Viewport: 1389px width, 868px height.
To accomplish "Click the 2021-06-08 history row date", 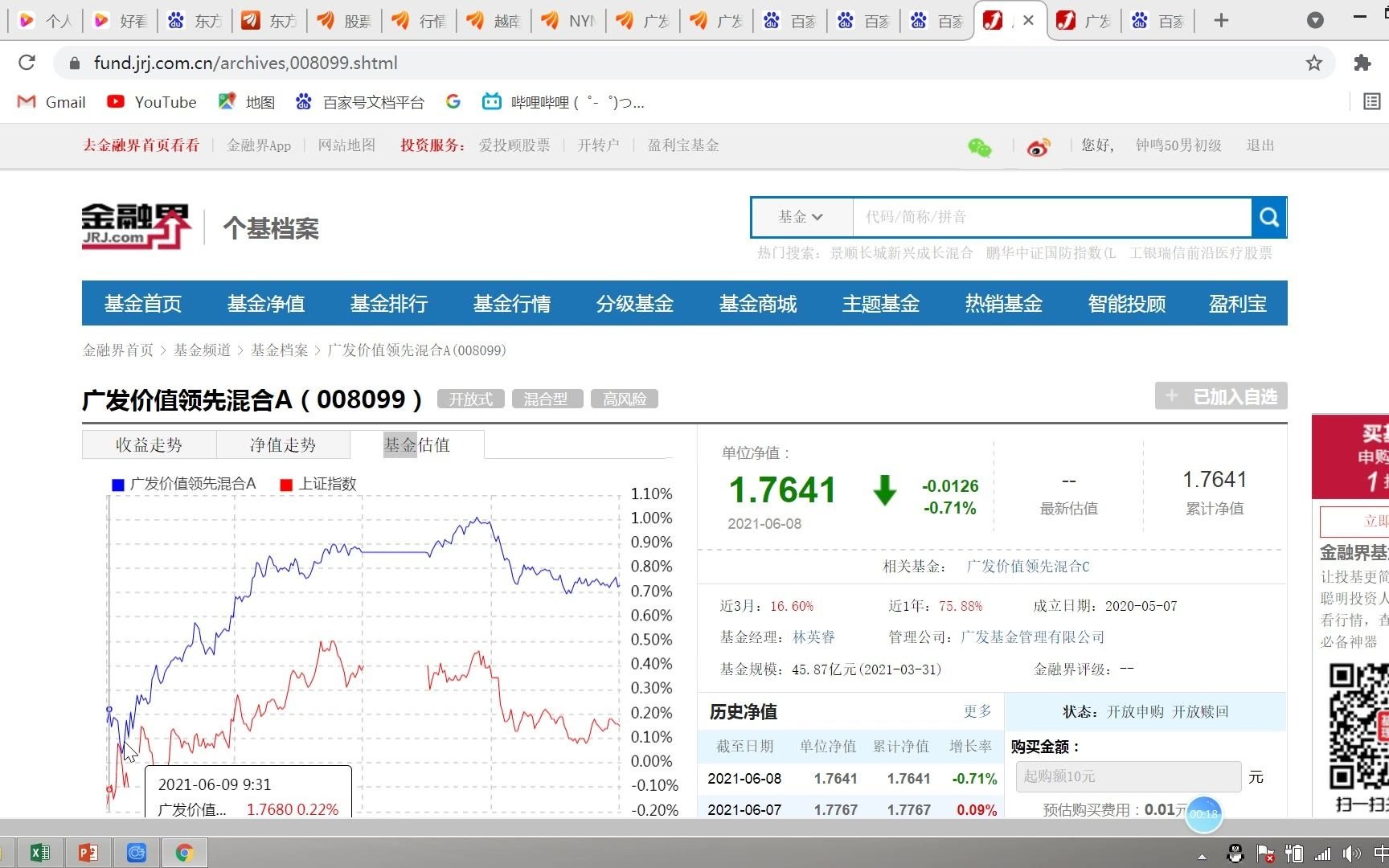I will (x=744, y=779).
